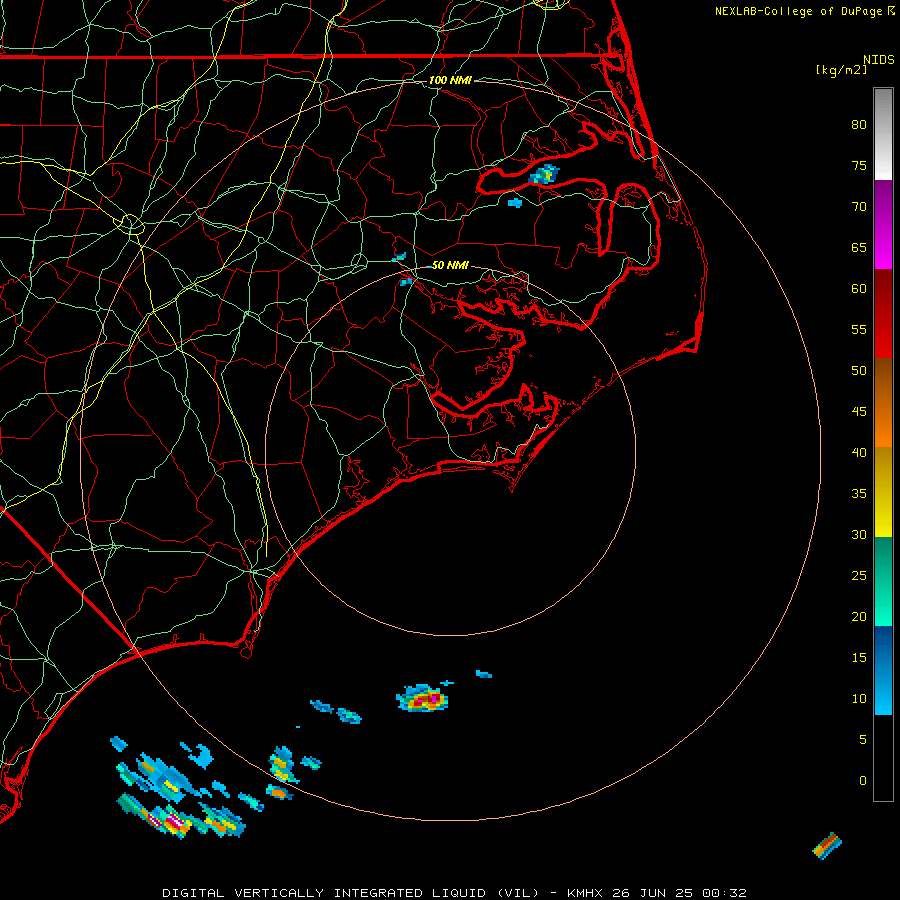Select the 30 value on the scale
Screen dimensions: 900x900
(x=859, y=534)
